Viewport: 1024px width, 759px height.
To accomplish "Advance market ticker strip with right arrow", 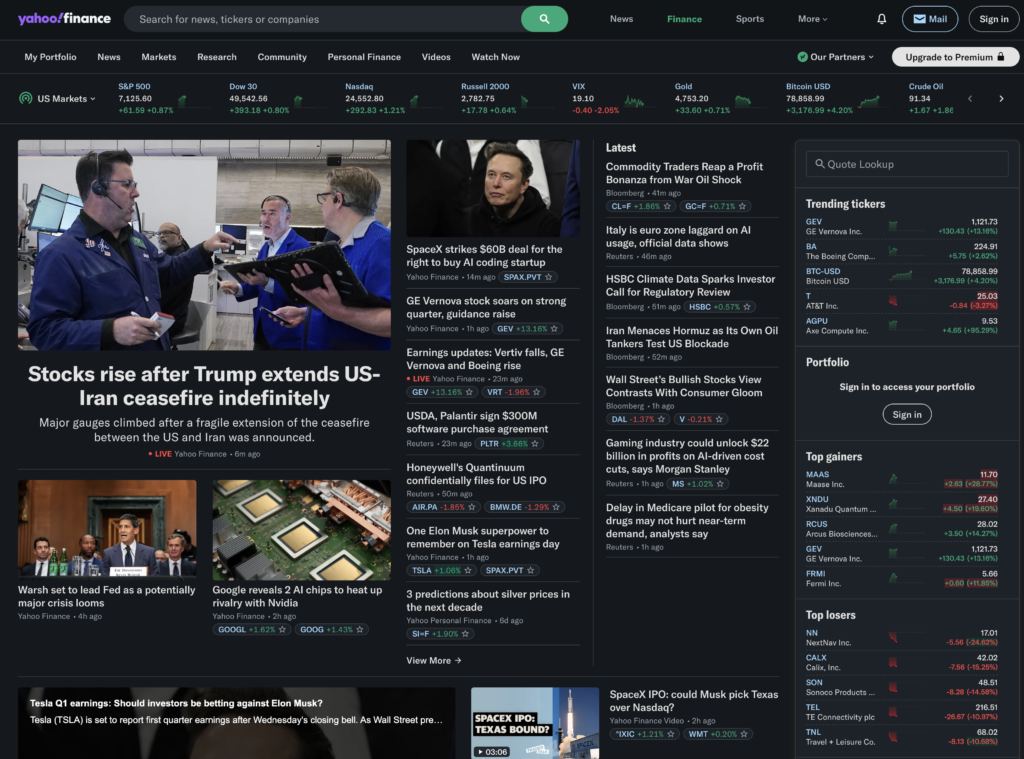I will tap(1001, 99).
